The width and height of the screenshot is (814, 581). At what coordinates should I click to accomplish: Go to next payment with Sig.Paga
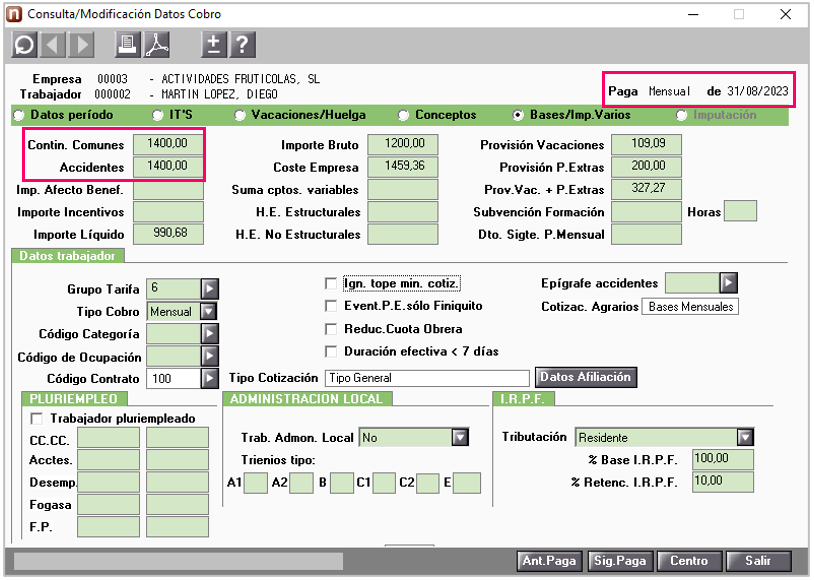tap(619, 561)
